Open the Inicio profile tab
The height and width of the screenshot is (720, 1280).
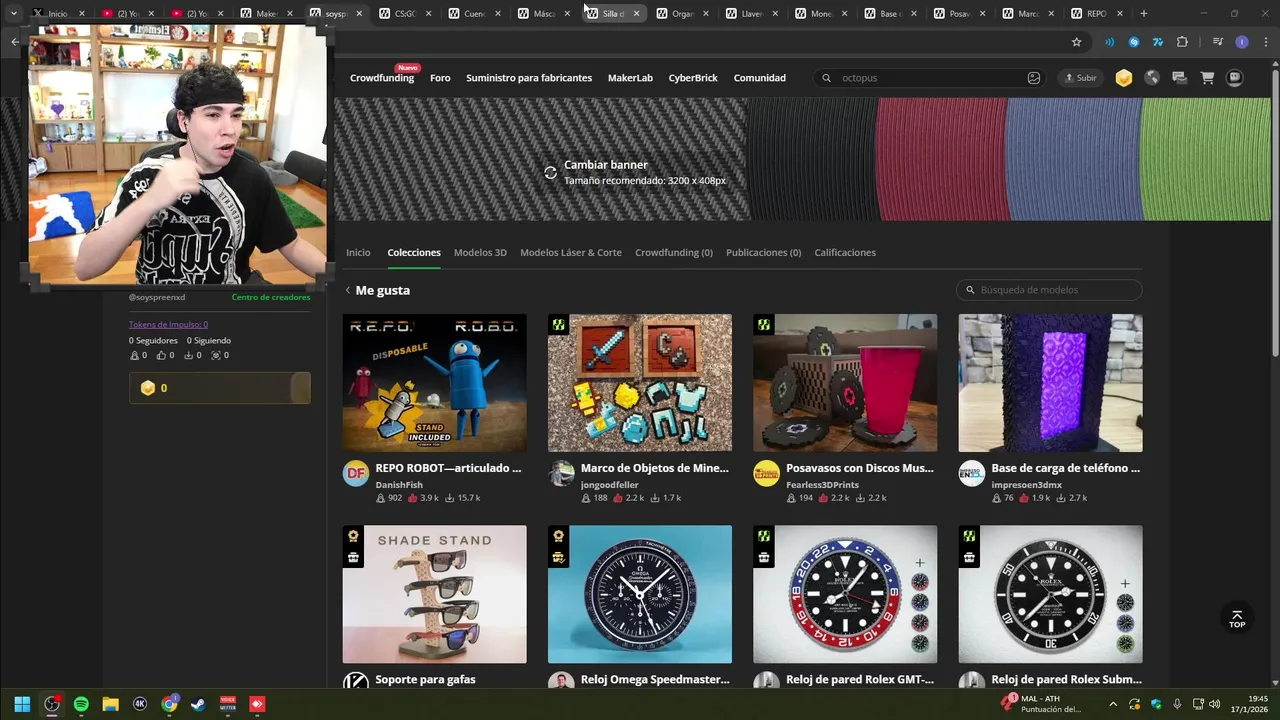(358, 253)
